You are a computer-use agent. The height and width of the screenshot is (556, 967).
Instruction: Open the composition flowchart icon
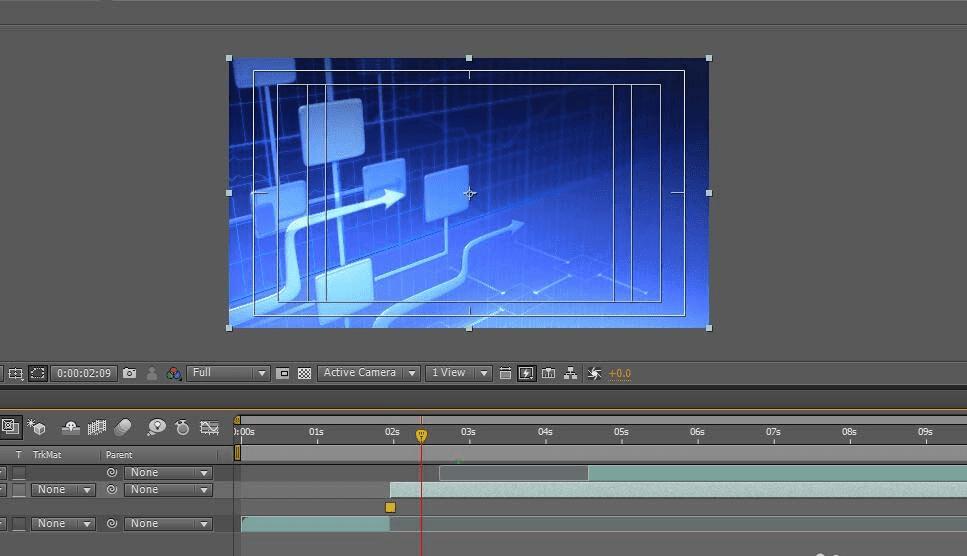570,373
